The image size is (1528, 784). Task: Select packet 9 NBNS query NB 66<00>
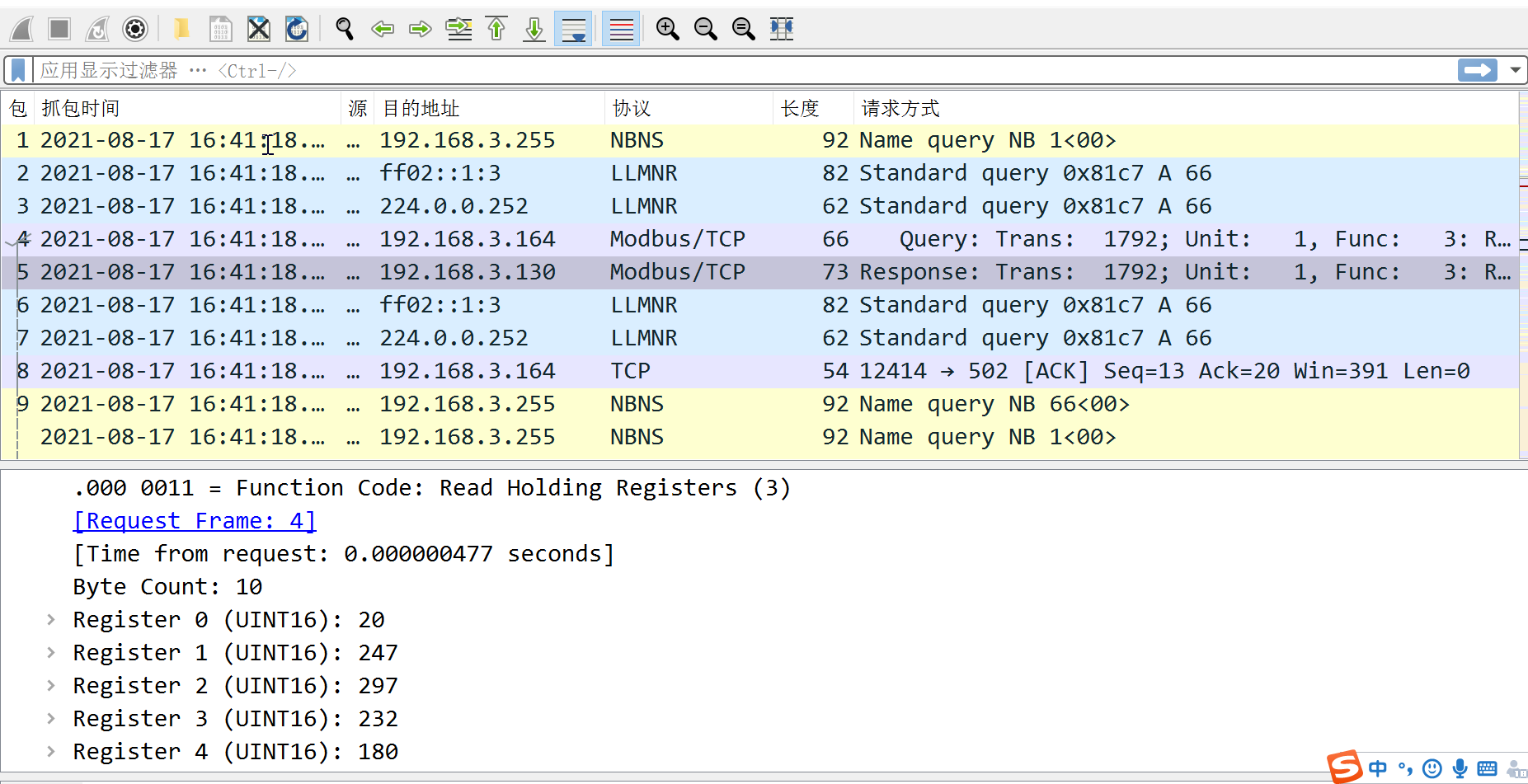click(759, 404)
